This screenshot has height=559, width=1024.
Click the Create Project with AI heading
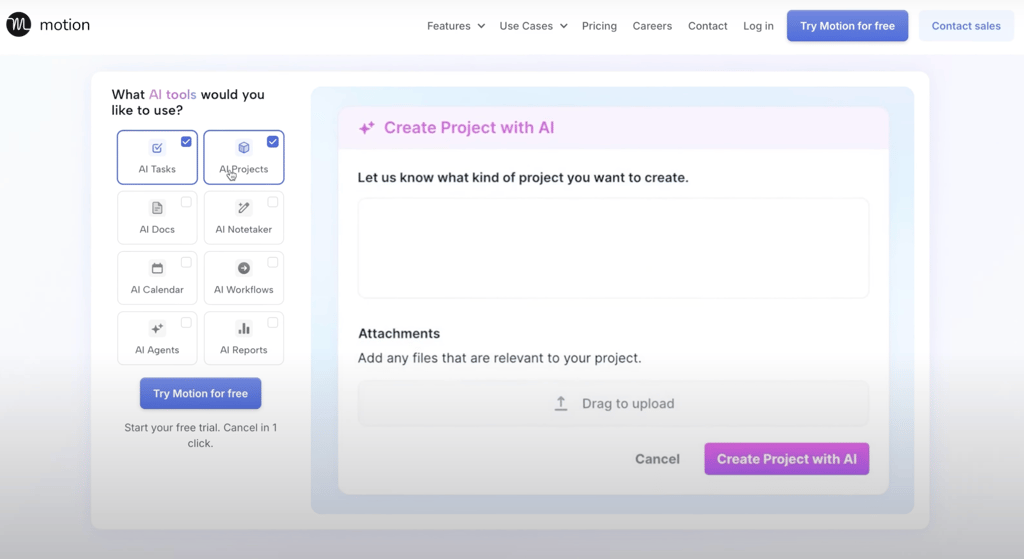pos(469,127)
